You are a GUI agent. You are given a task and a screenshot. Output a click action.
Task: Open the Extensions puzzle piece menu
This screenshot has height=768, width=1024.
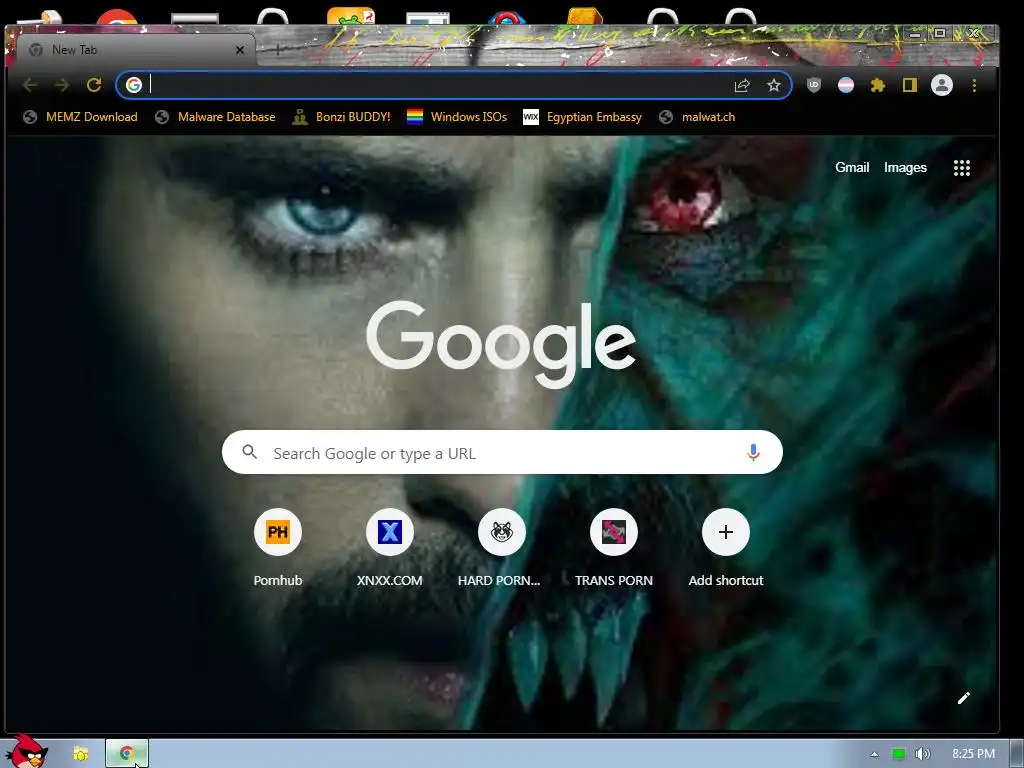click(878, 85)
